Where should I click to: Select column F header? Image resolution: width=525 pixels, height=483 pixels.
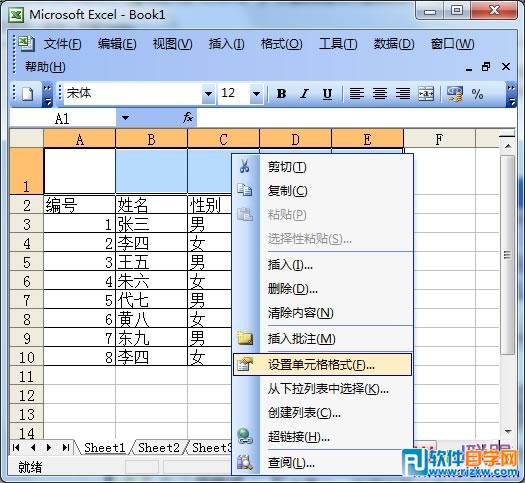point(439,139)
